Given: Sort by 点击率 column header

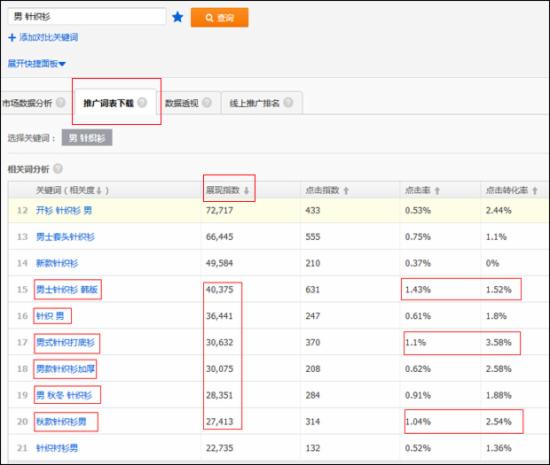Looking at the screenshot, I should pos(422,190).
